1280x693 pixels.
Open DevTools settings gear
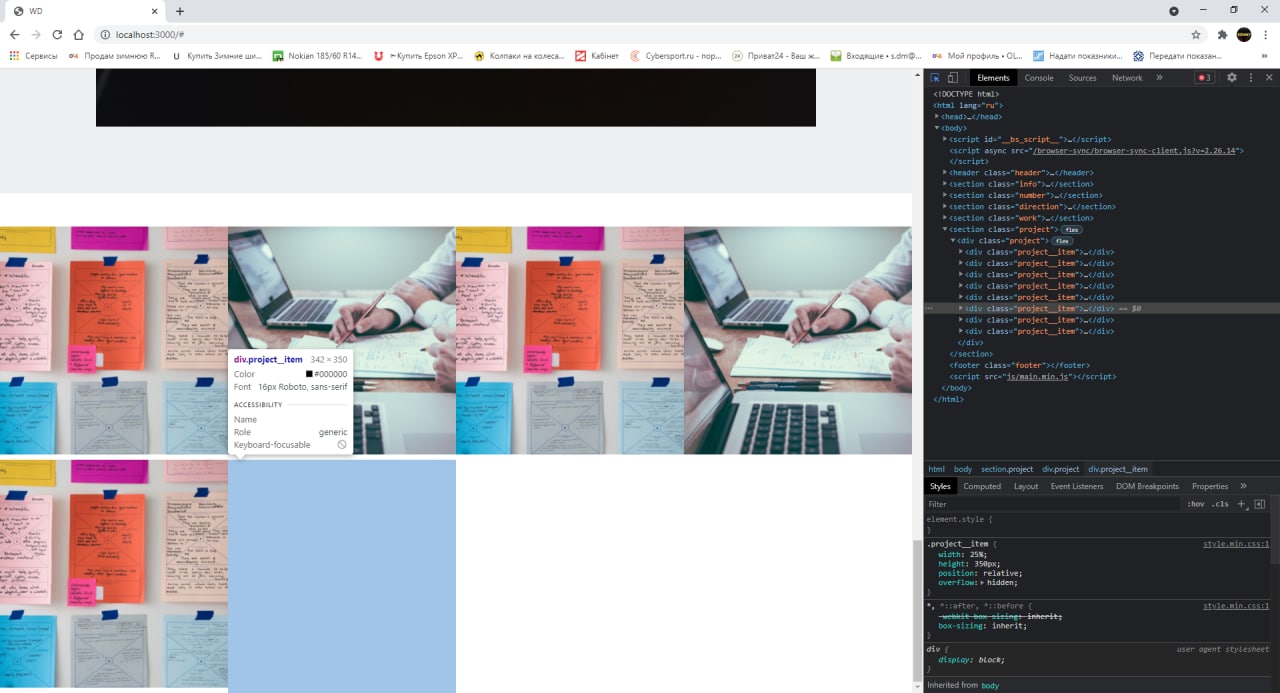pyautogui.click(x=1232, y=77)
